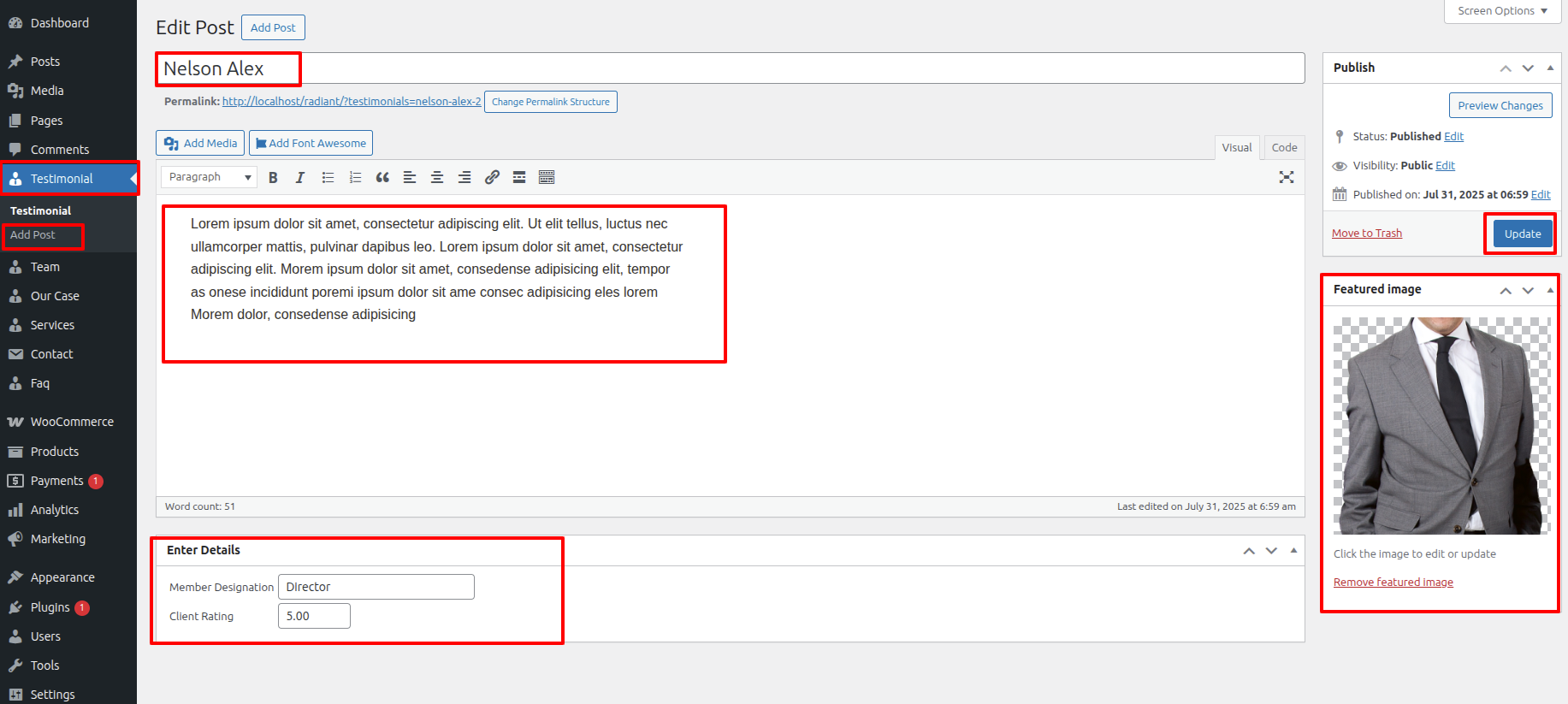
Task: Open the WooCommerce menu
Action: (x=72, y=422)
